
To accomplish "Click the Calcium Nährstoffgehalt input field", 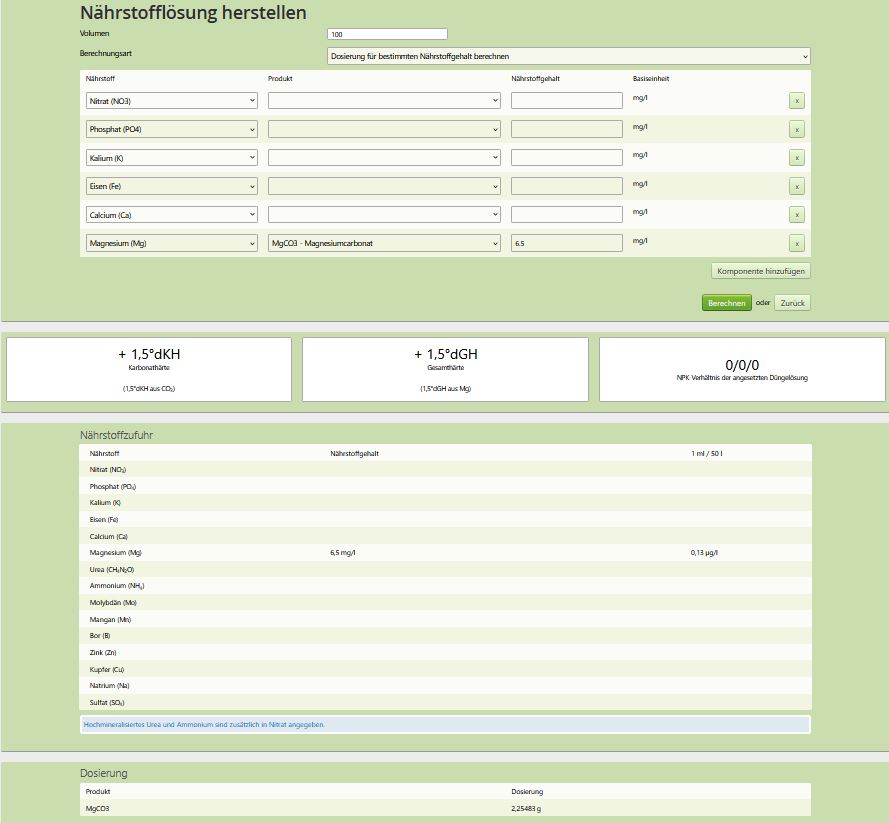I will pos(566,215).
